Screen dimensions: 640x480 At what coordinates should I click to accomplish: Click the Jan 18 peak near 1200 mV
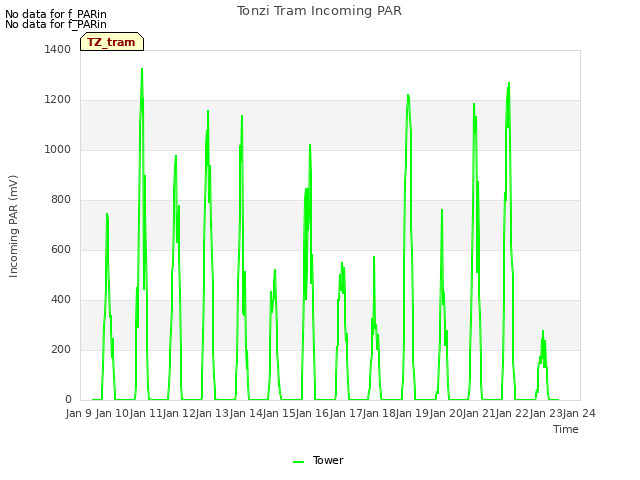click(x=408, y=96)
